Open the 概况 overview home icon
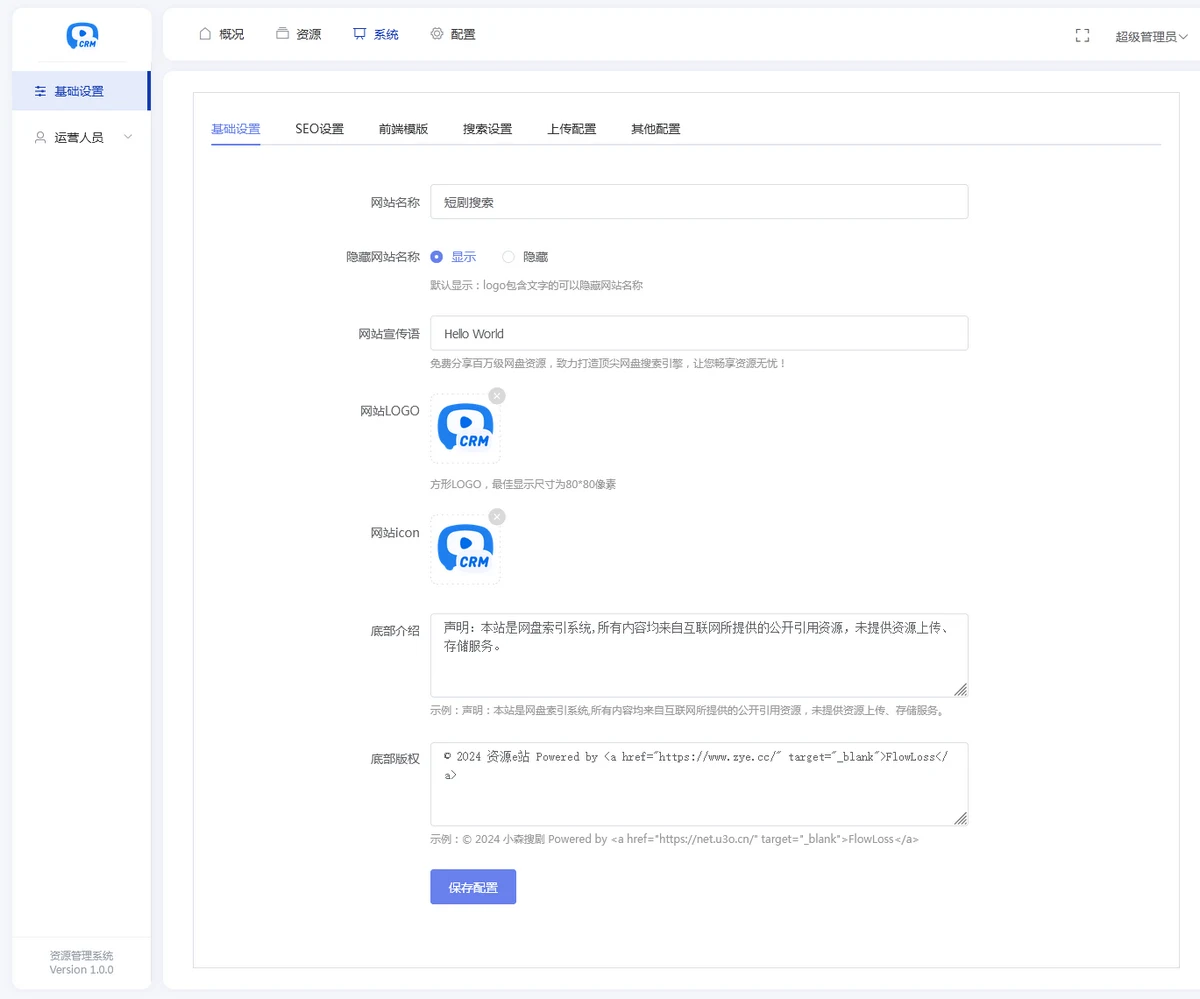Screen dimensions: 1200x999 [x=205, y=34]
